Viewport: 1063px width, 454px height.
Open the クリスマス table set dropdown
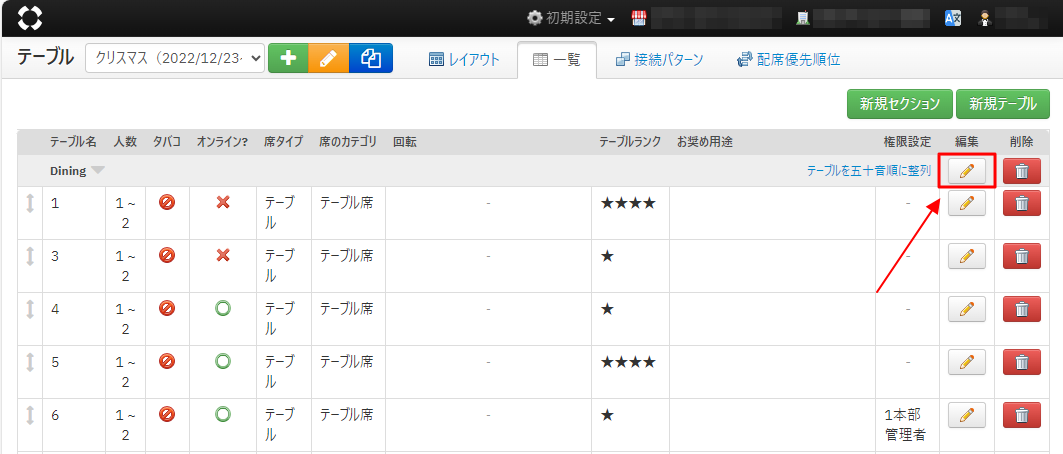coord(175,59)
